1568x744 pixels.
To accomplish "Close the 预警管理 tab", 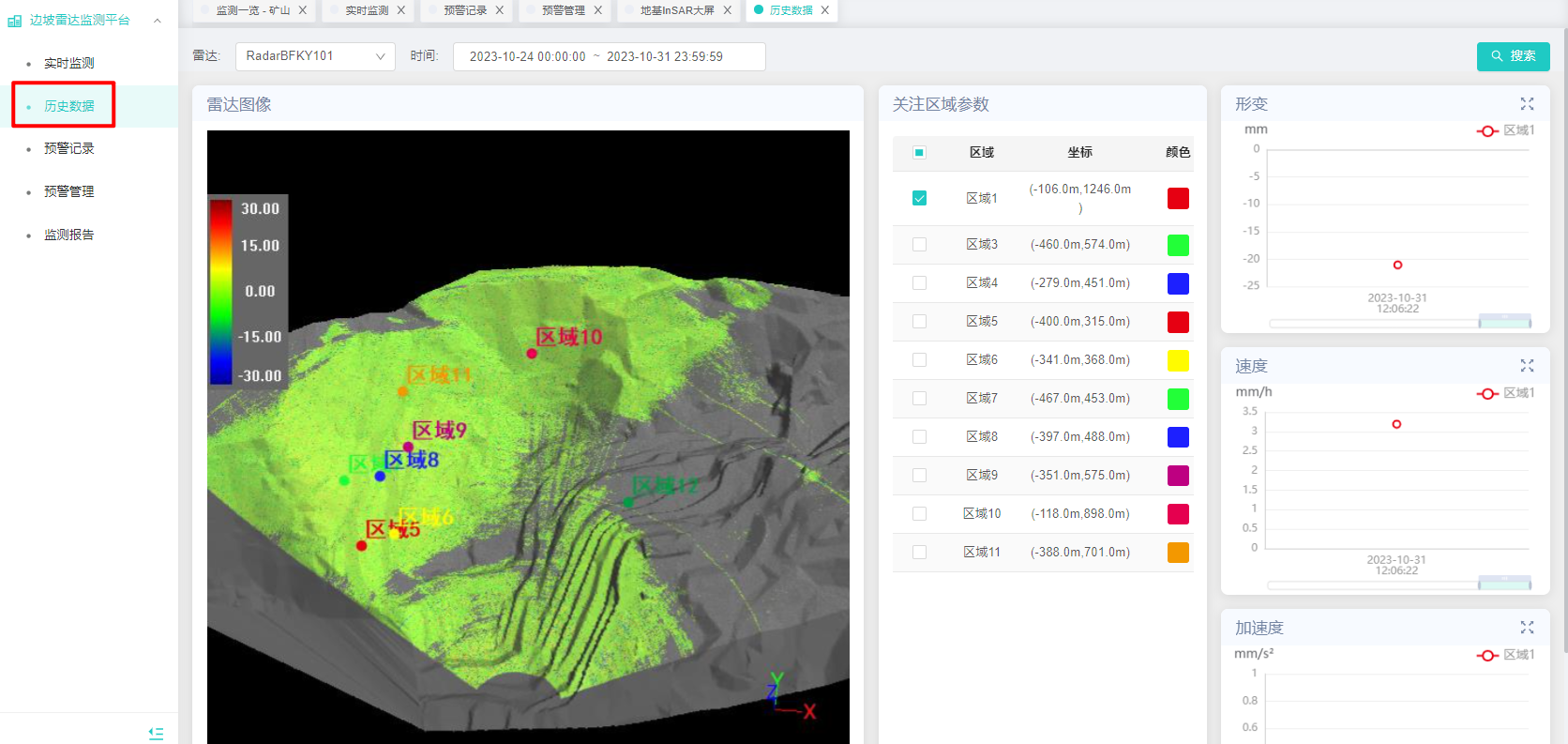I will pos(597,10).
